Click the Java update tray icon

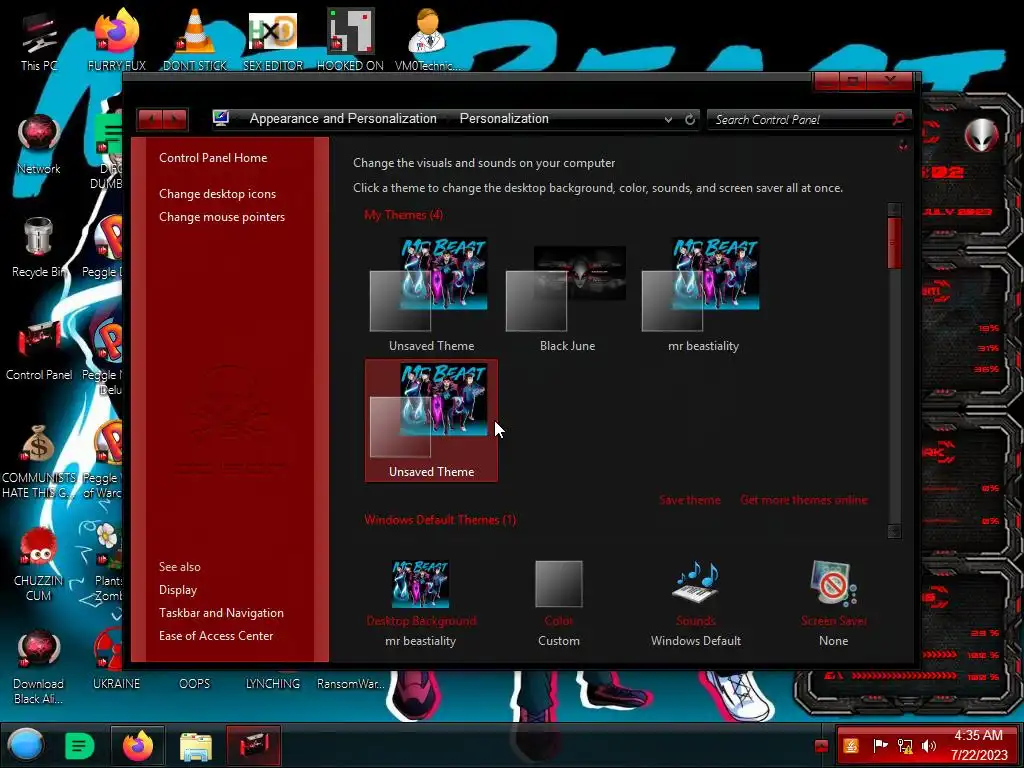coord(851,746)
